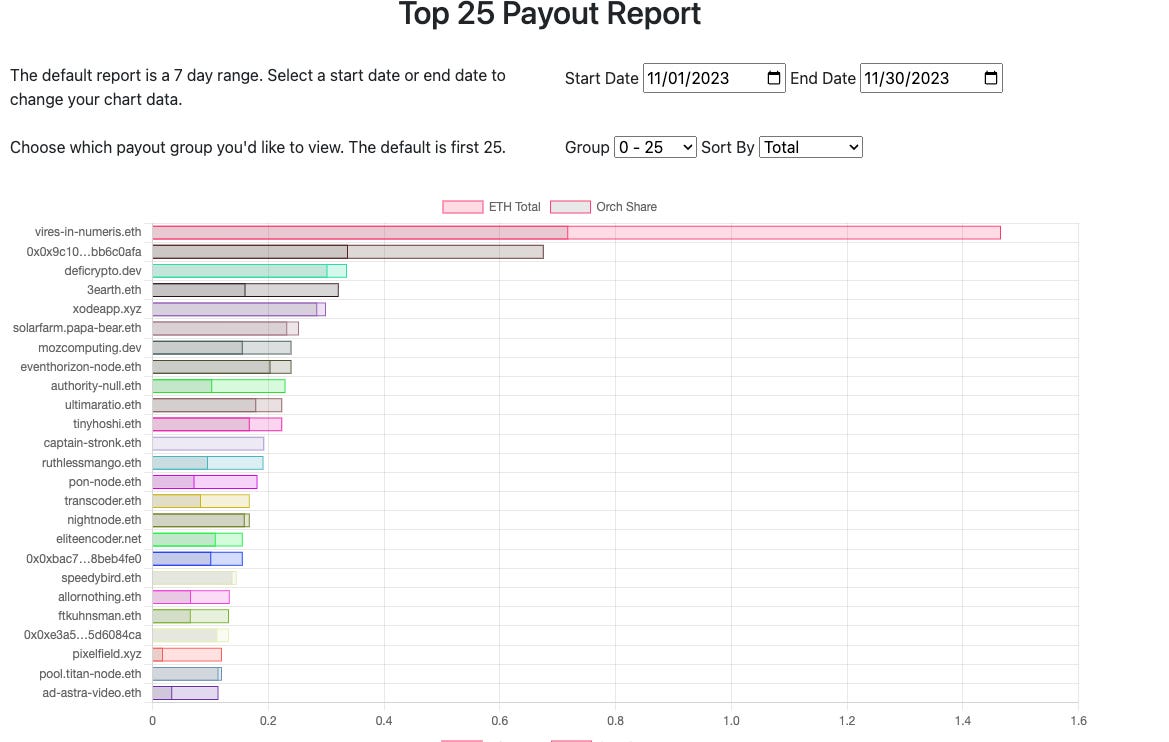Click the deficrypto.dev bar
Screen dimensions: 1169x742
click(250, 271)
